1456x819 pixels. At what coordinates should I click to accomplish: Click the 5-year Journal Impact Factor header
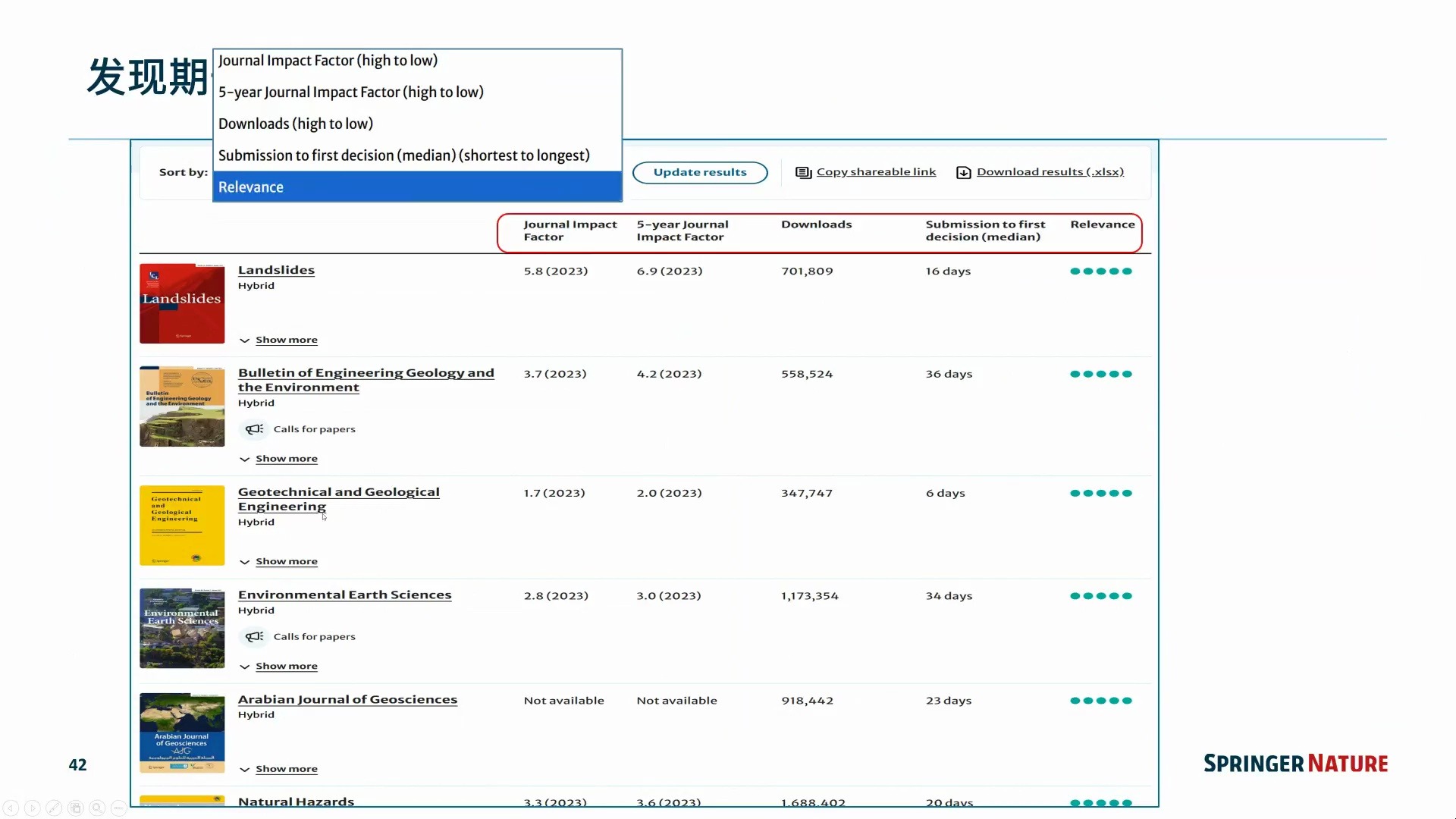[x=682, y=231]
